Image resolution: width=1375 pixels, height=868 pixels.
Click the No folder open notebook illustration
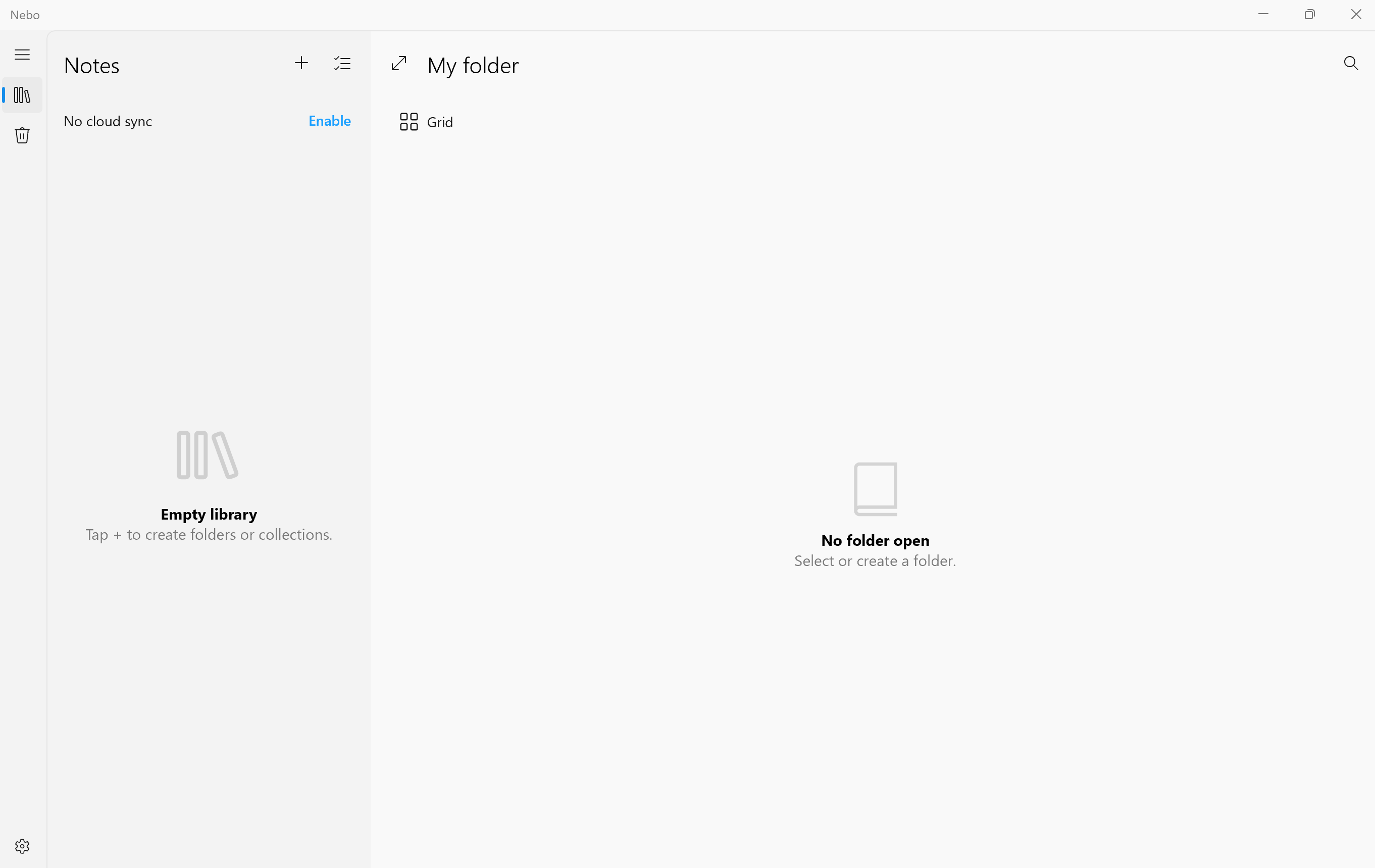coord(875,489)
